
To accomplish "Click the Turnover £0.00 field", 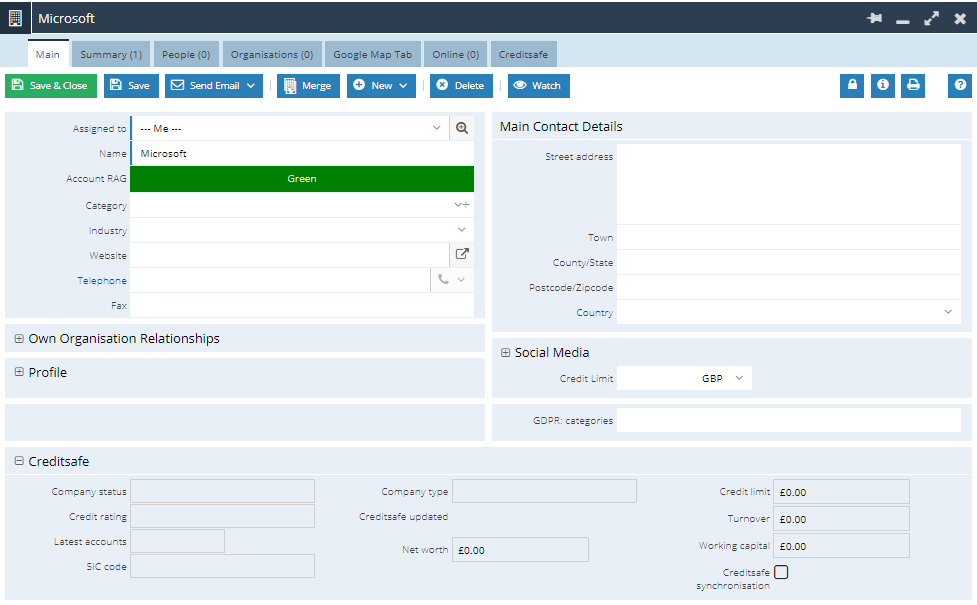I will [841, 518].
